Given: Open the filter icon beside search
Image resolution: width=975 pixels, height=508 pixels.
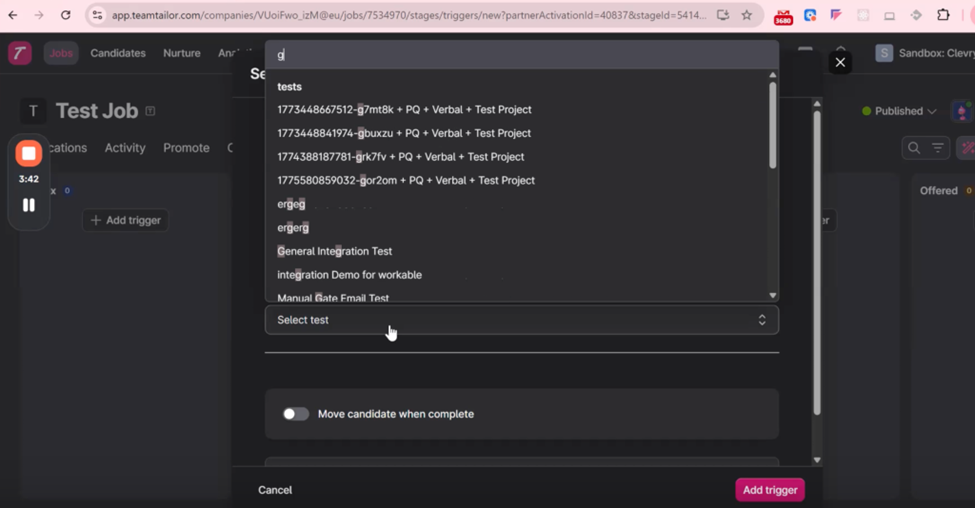Looking at the screenshot, I should pos(938,148).
